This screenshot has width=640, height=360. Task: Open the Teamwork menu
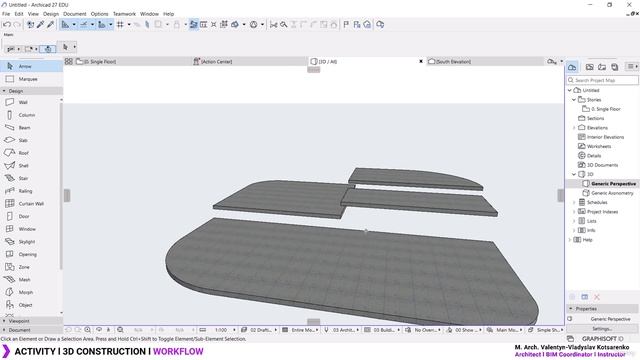(x=124, y=14)
